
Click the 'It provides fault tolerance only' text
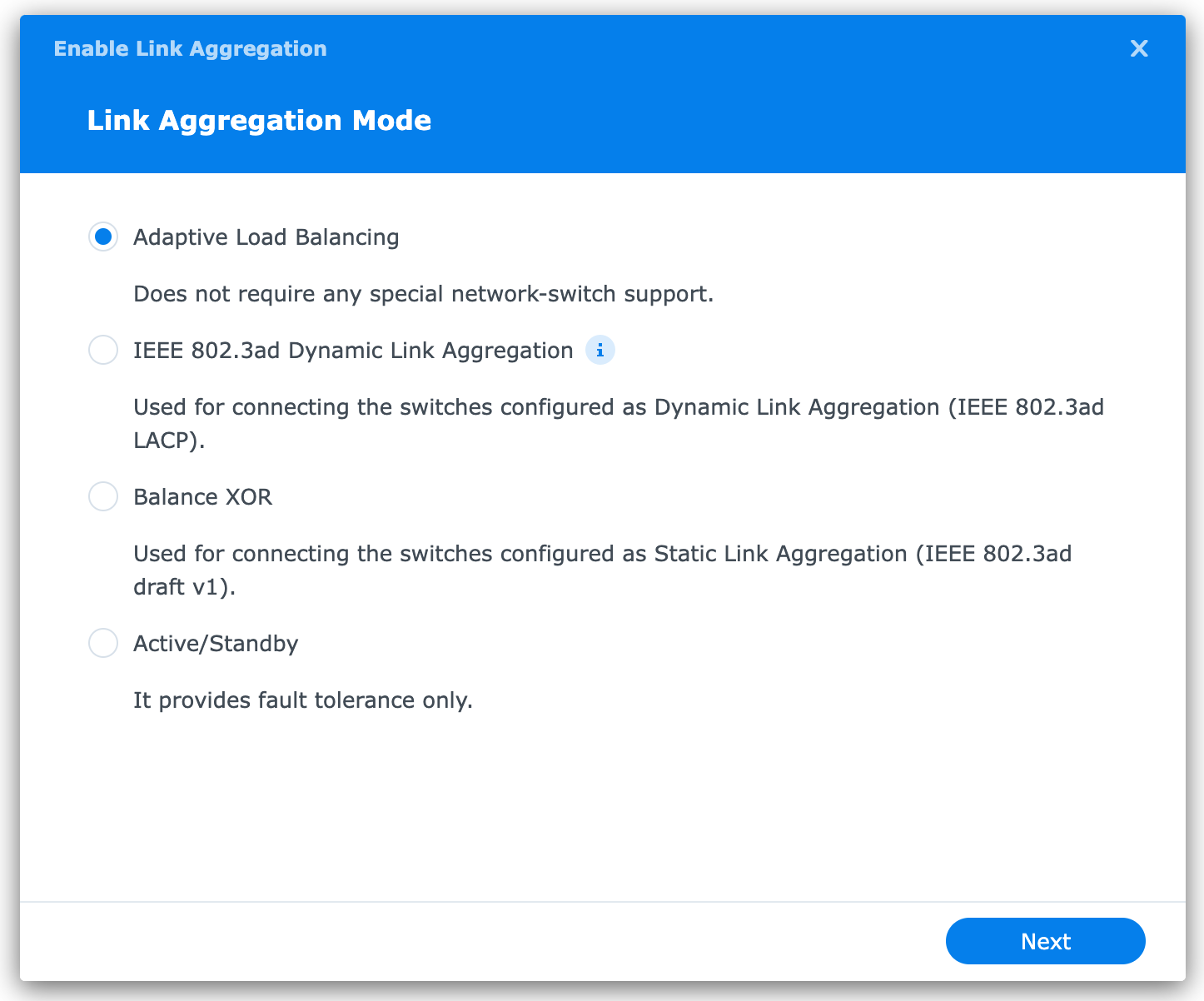pyautogui.click(x=302, y=700)
